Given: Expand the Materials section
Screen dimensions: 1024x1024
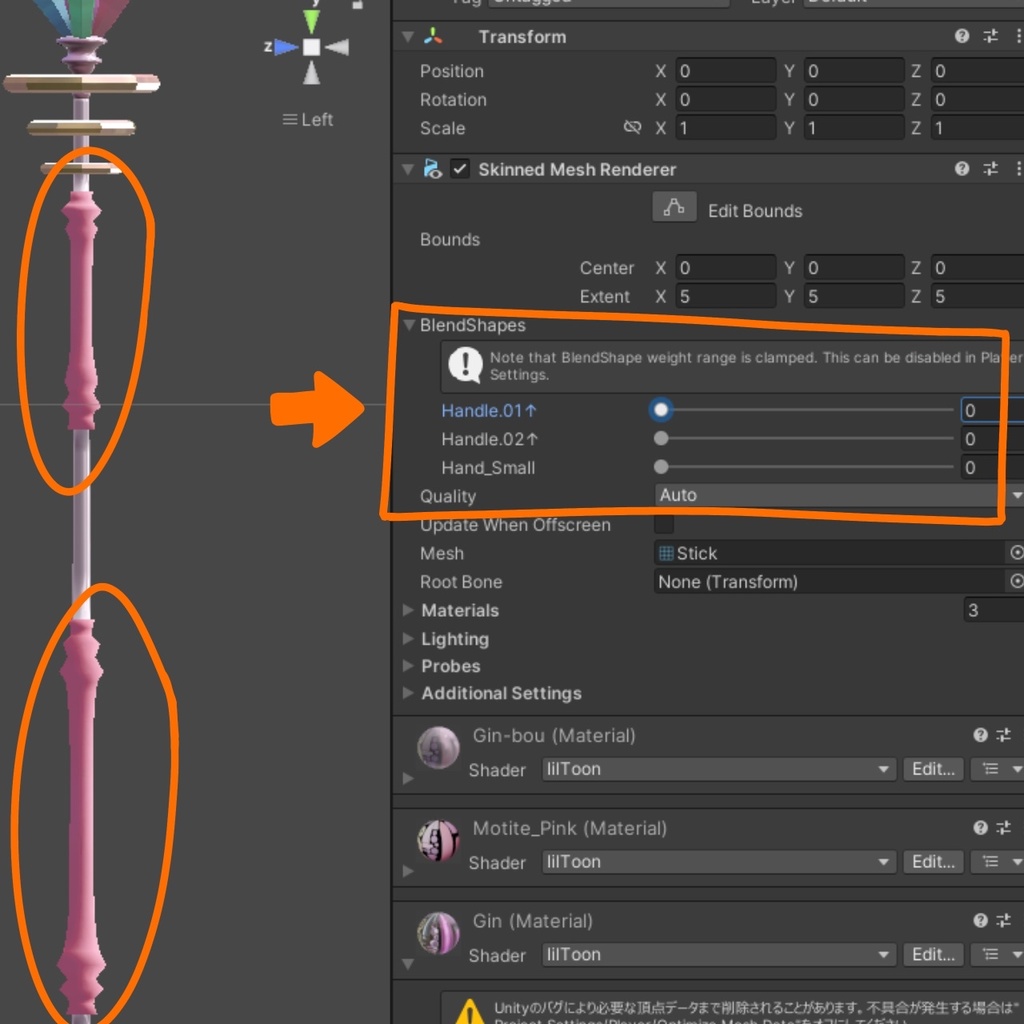Looking at the screenshot, I should 407,610.
